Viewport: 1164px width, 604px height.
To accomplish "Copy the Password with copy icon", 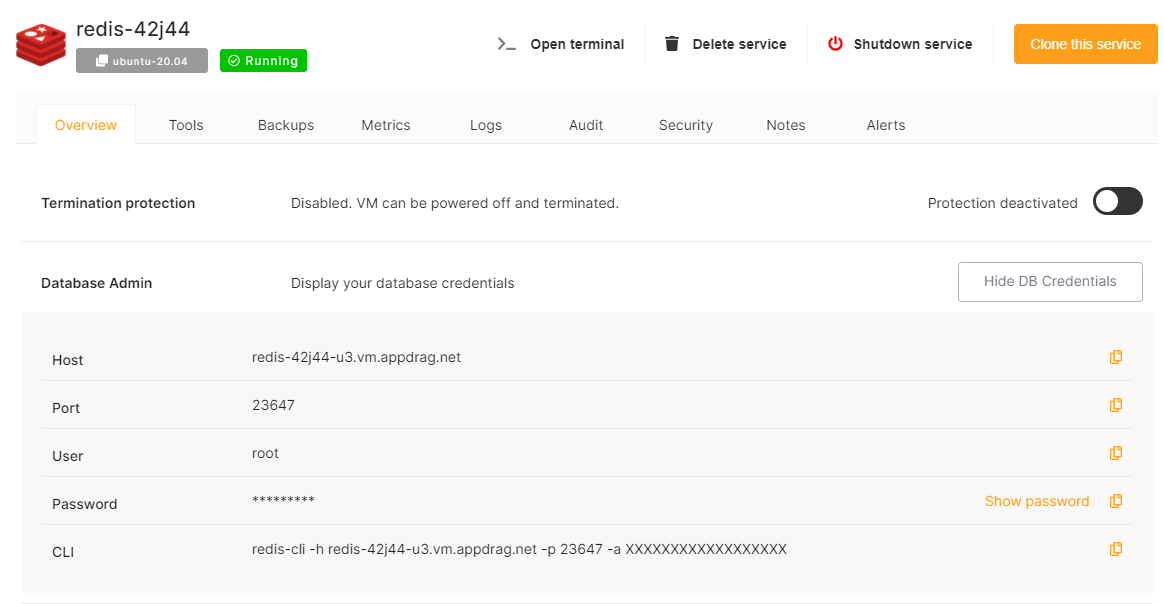I will [x=1116, y=501].
